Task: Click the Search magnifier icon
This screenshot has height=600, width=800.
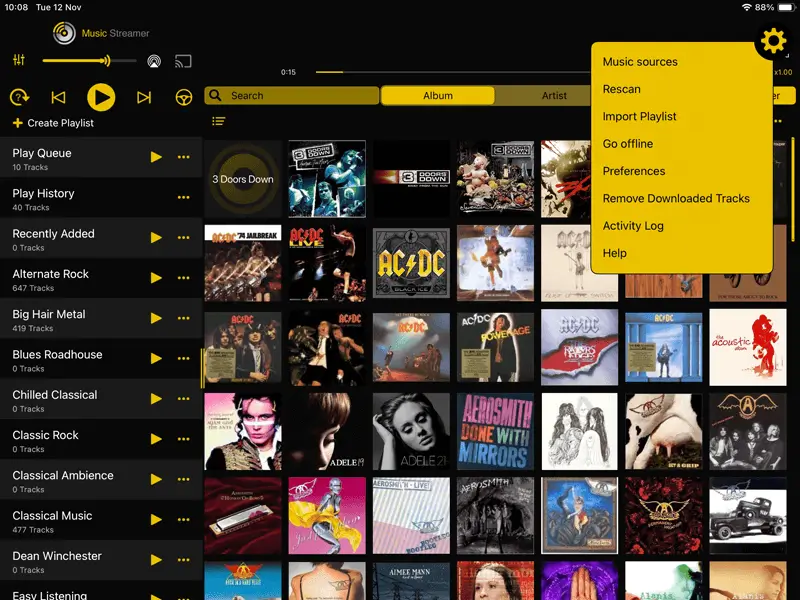Action: tap(215, 95)
